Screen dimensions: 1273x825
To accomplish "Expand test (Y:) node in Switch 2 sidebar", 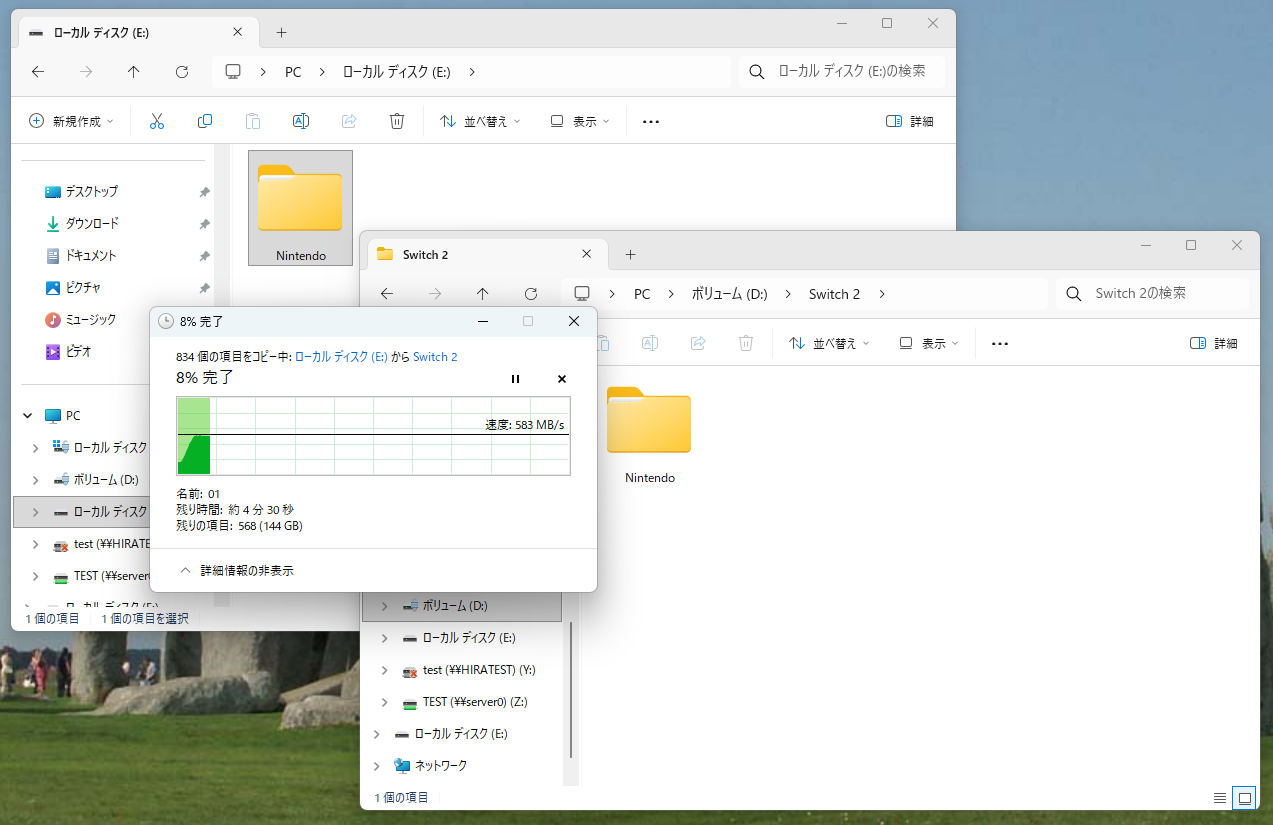I will pos(385,670).
